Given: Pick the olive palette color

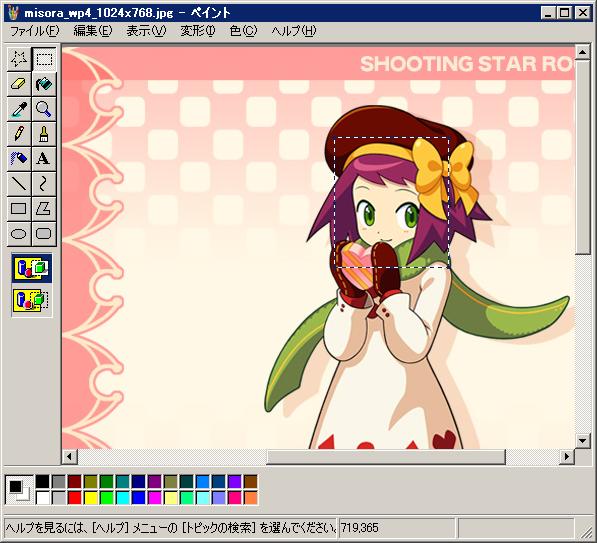Looking at the screenshot, I should click(91, 481).
